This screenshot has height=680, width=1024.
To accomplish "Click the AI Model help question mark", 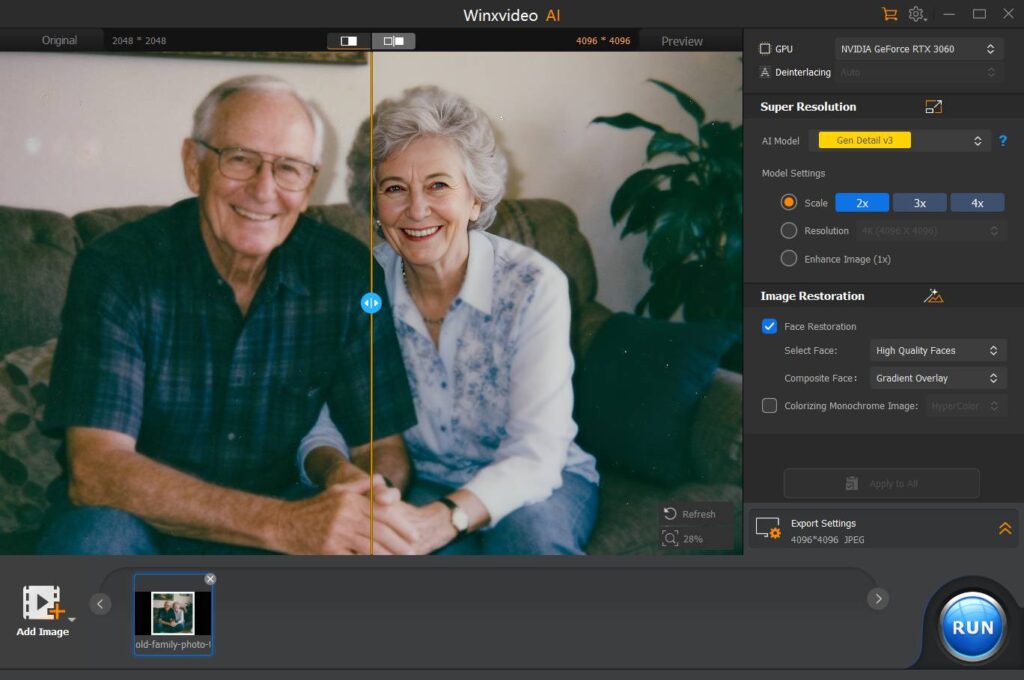I will click(1002, 141).
